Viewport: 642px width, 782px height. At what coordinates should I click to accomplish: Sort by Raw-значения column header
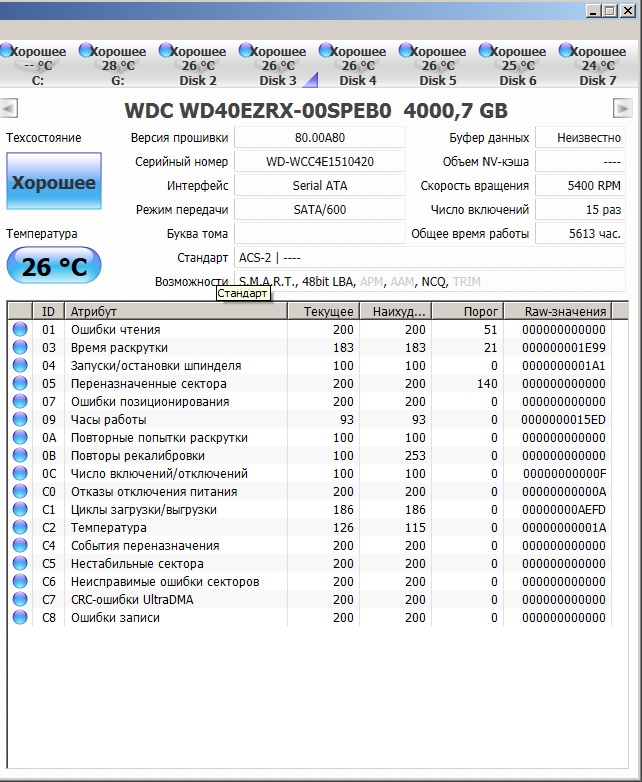[x=565, y=311]
